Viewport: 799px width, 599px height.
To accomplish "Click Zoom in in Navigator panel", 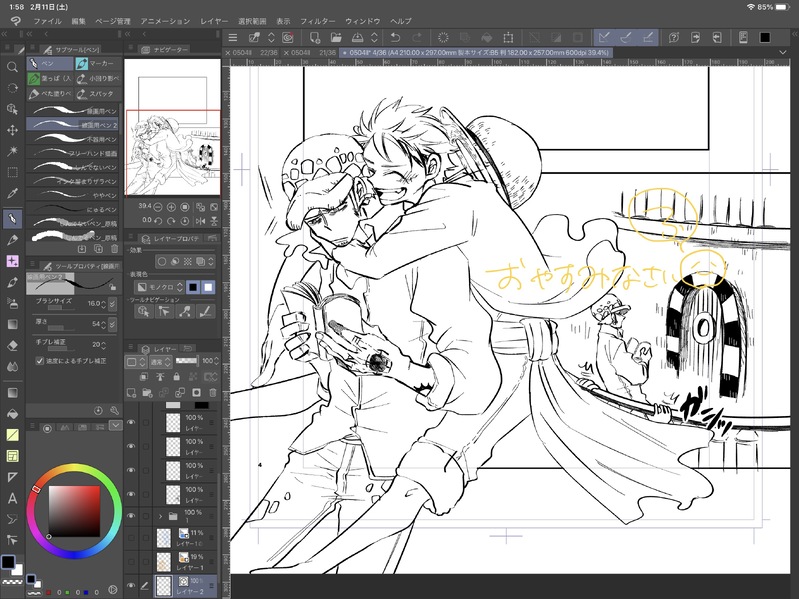I will [x=171, y=207].
